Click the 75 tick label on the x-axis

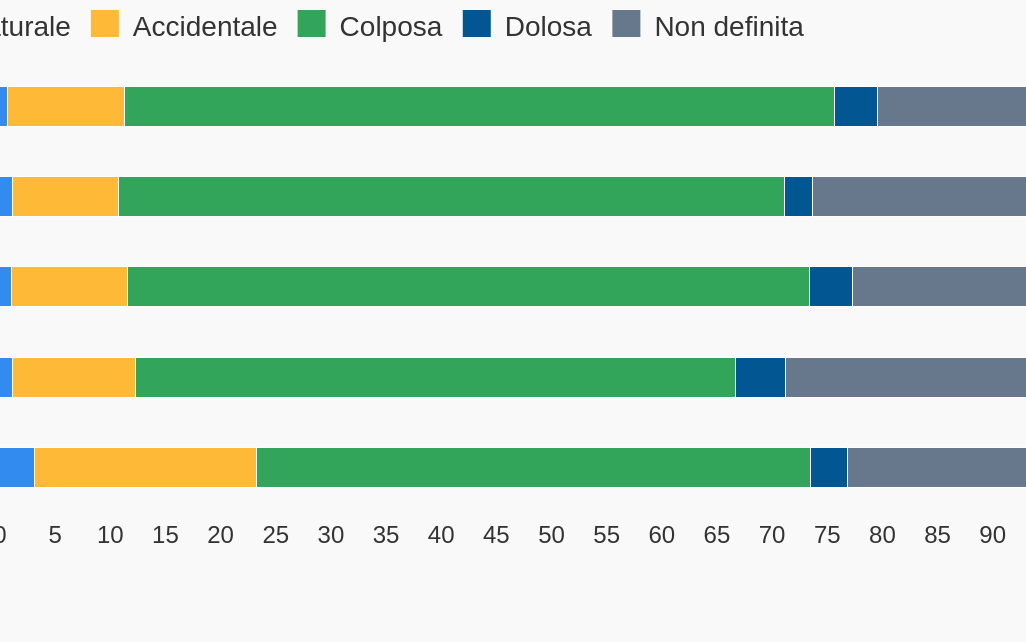[x=827, y=535]
